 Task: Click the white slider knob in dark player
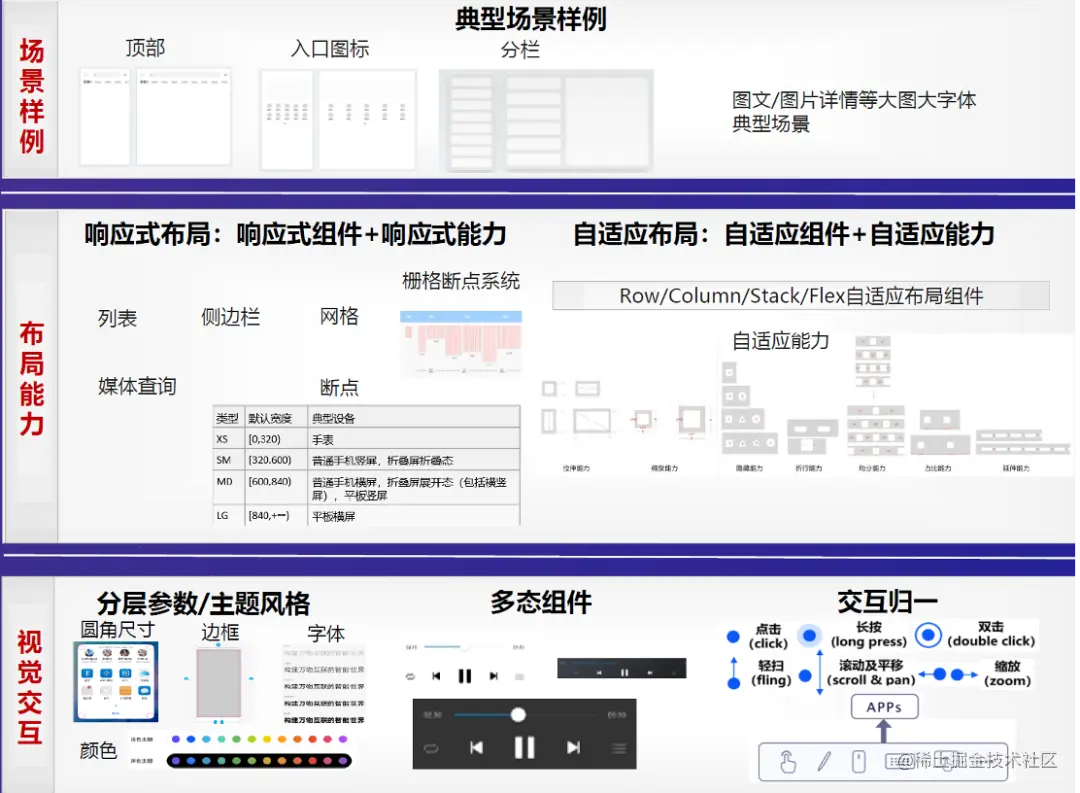[x=518, y=715]
